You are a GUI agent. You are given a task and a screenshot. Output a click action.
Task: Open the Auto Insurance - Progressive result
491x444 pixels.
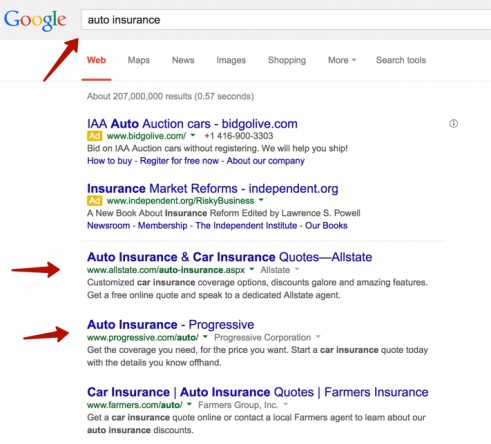[x=170, y=324]
